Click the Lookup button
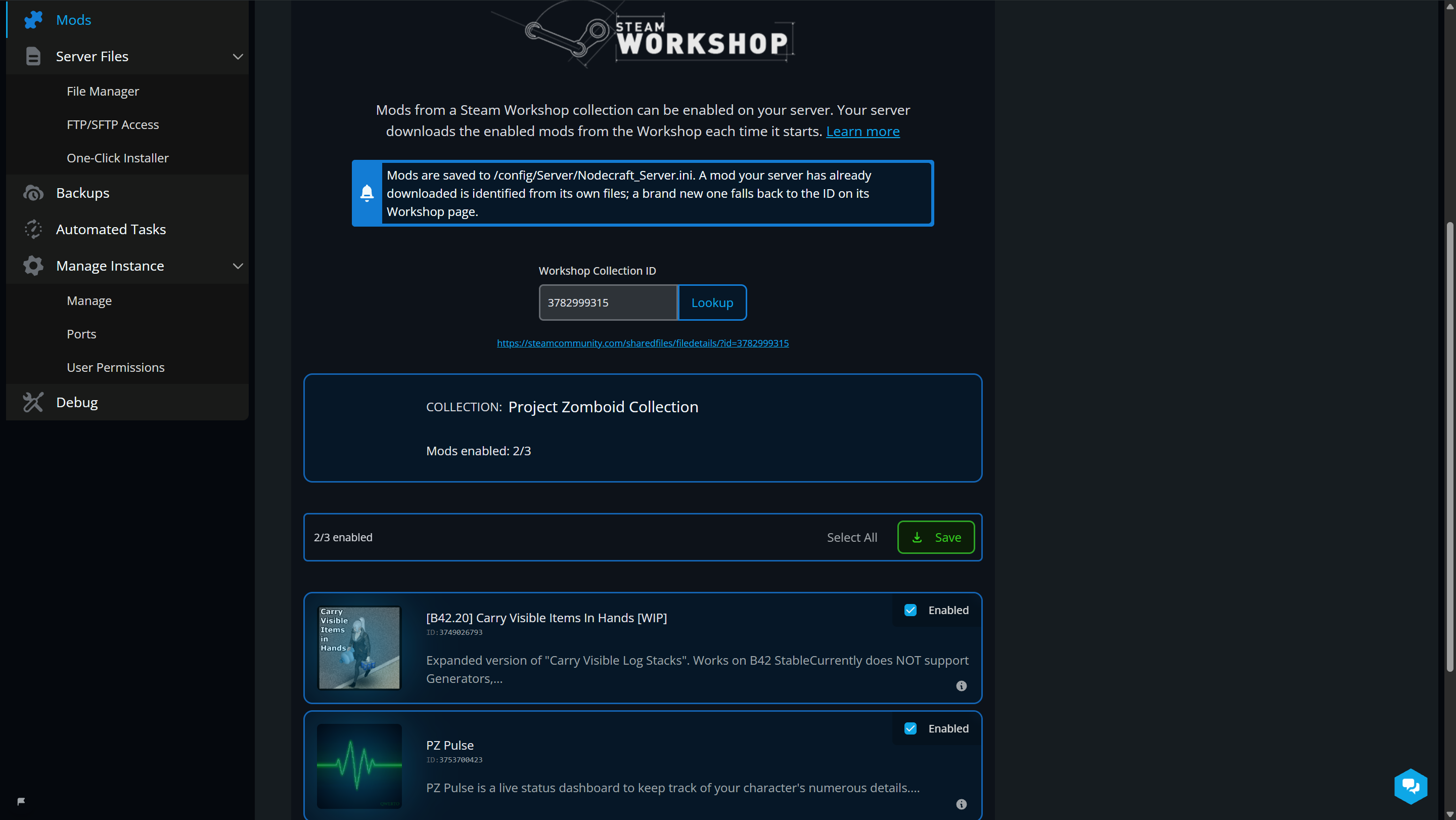Viewport: 1456px width, 820px height. click(712, 303)
